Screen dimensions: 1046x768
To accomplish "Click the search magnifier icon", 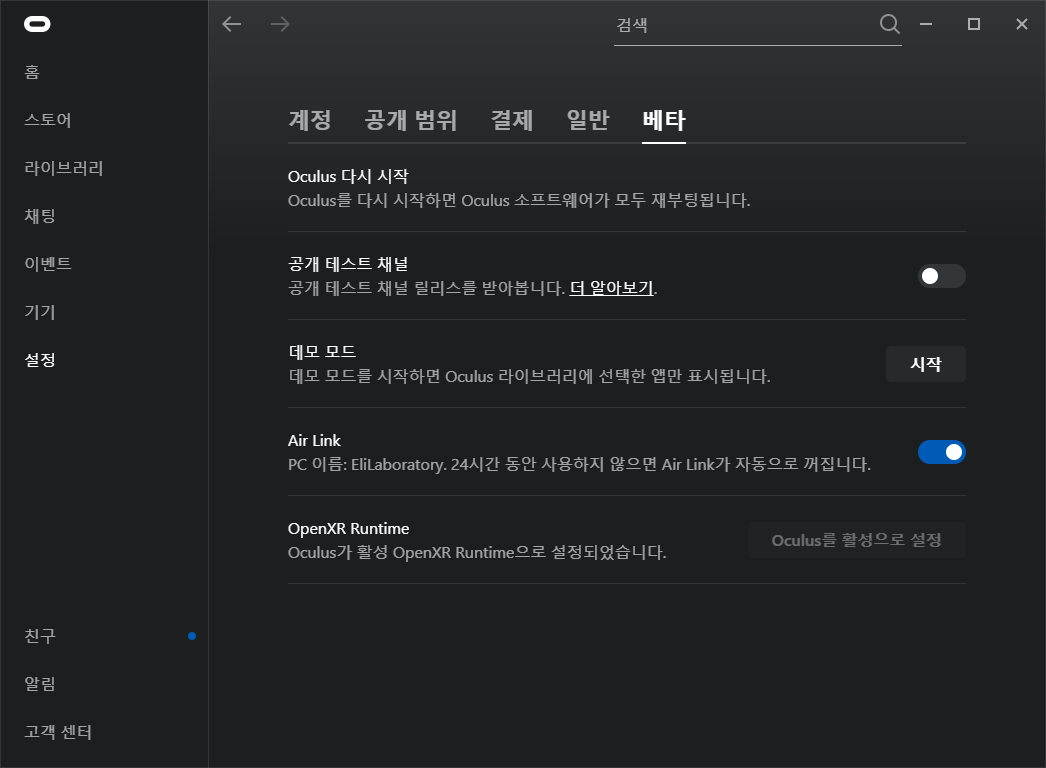I will pos(889,24).
